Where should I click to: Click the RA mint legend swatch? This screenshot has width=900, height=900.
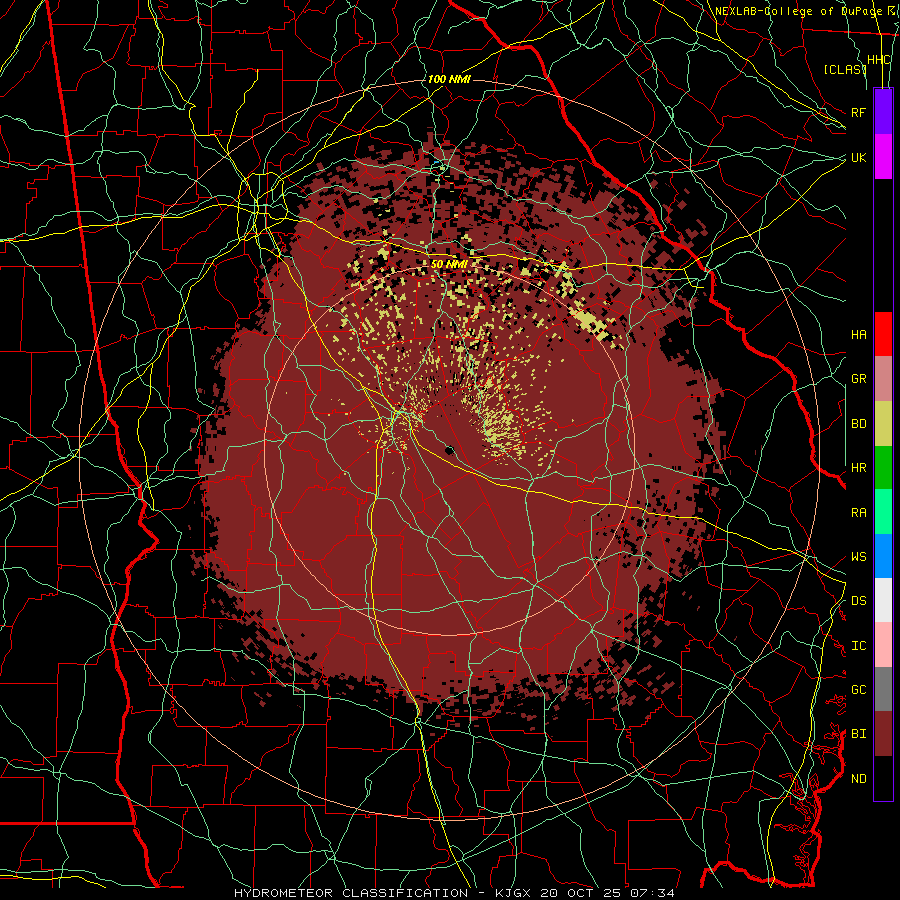[x=883, y=512]
